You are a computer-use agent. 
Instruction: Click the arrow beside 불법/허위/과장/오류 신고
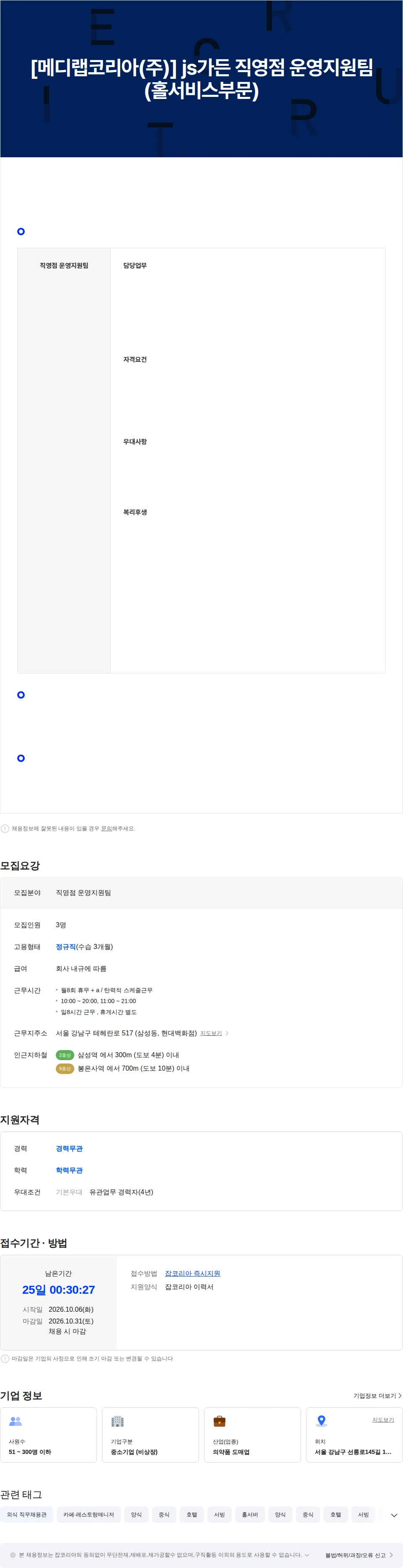[x=391, y=1555]
